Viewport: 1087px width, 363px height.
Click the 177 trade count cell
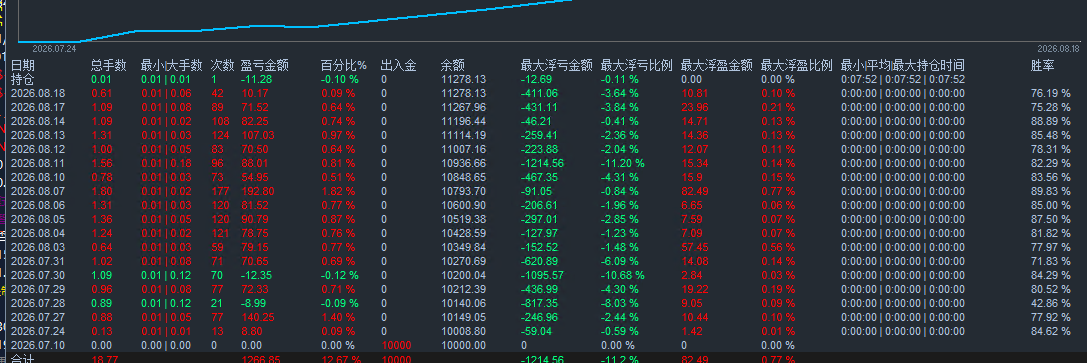(x=219, y=191)
